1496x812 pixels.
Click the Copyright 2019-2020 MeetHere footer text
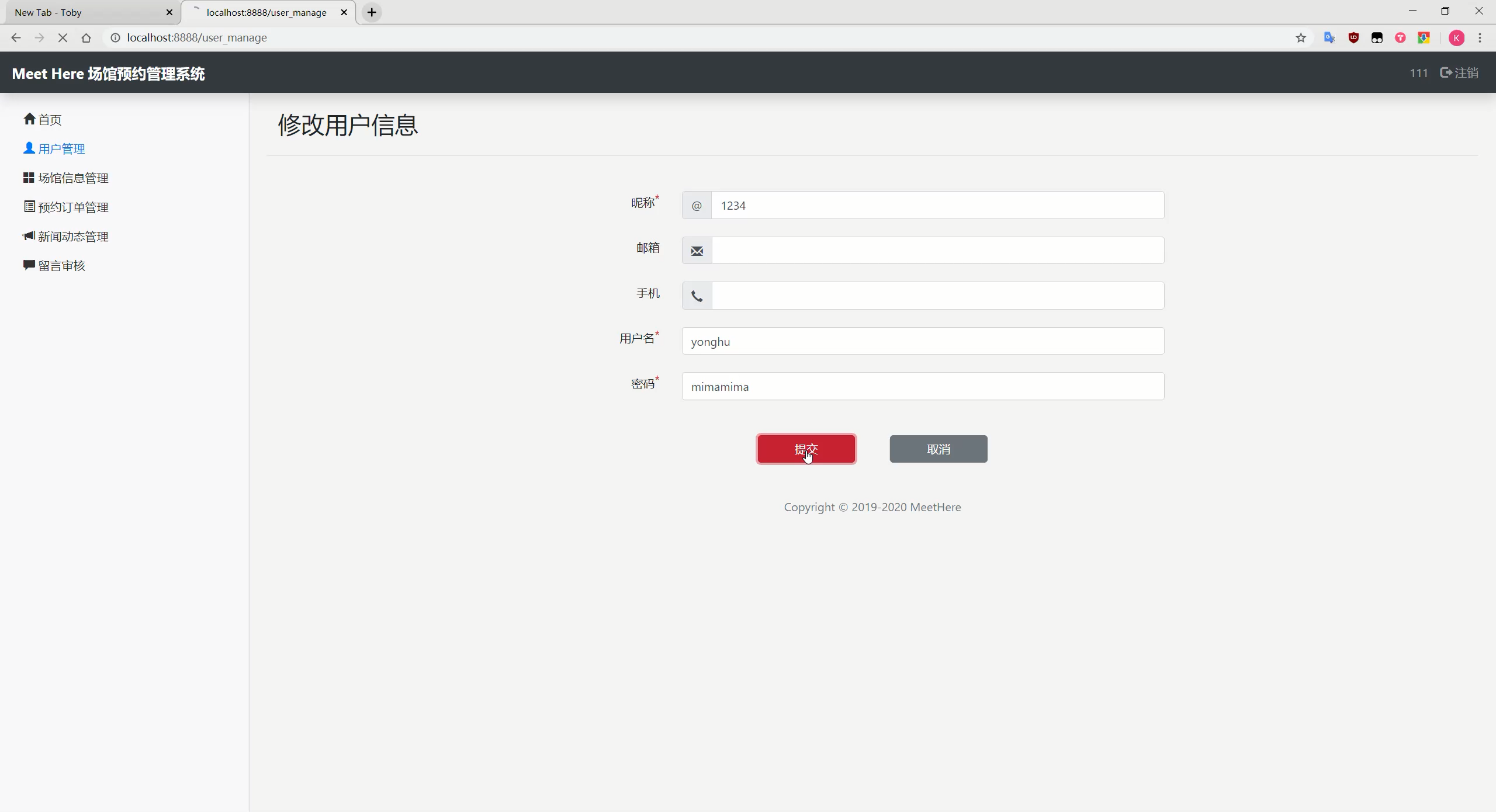pos(872,507)
